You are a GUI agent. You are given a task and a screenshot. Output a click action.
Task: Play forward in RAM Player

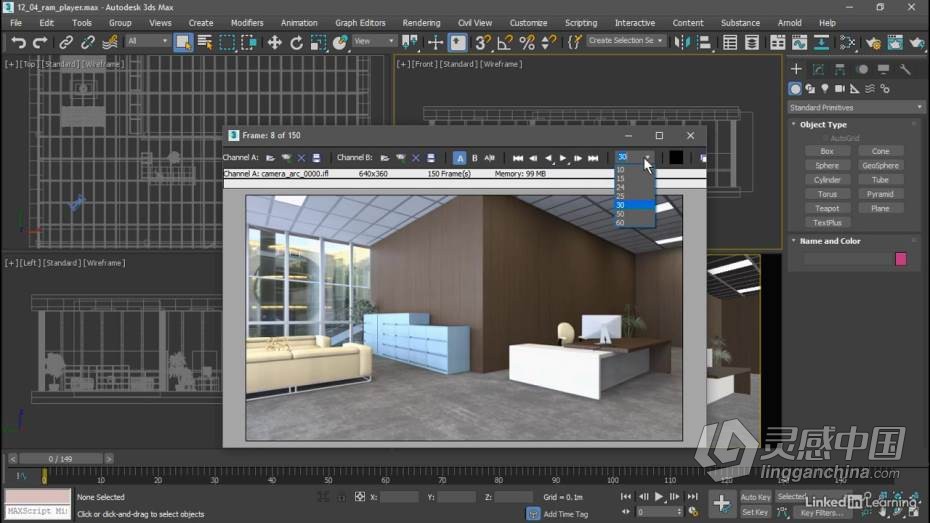tap(563, 158)
